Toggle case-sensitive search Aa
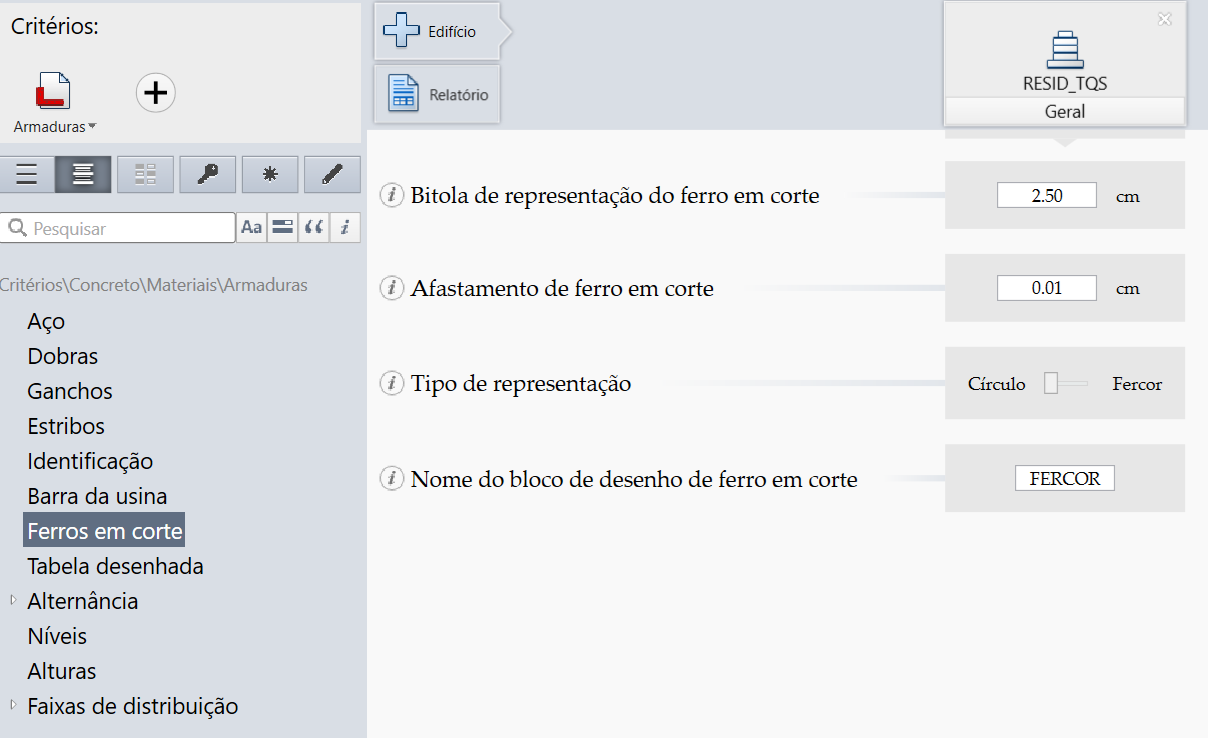Viewport: 1208px width, 738px height. tap(251, 228)
